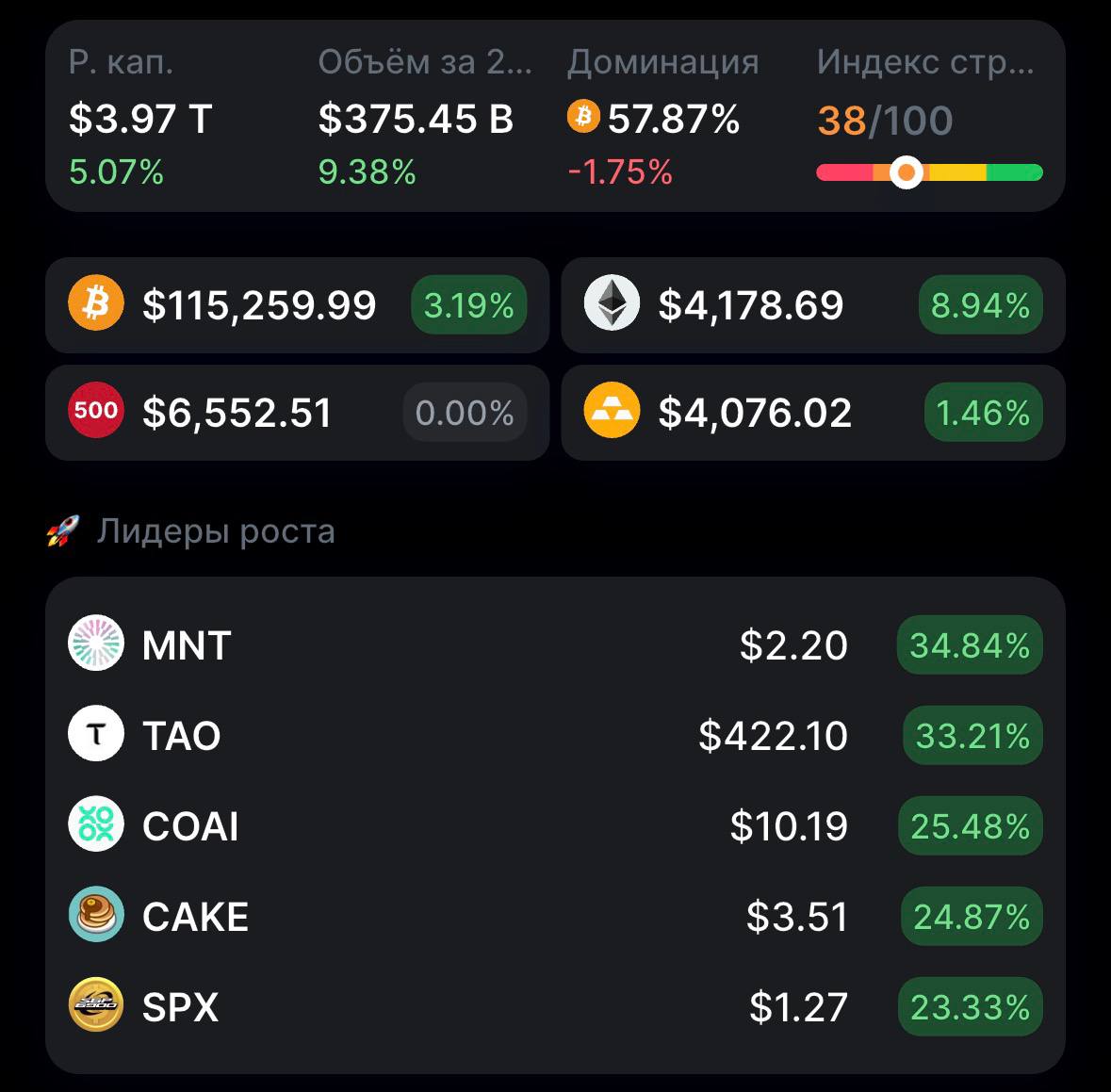Click the fear index slider handle

click(907, 172)
